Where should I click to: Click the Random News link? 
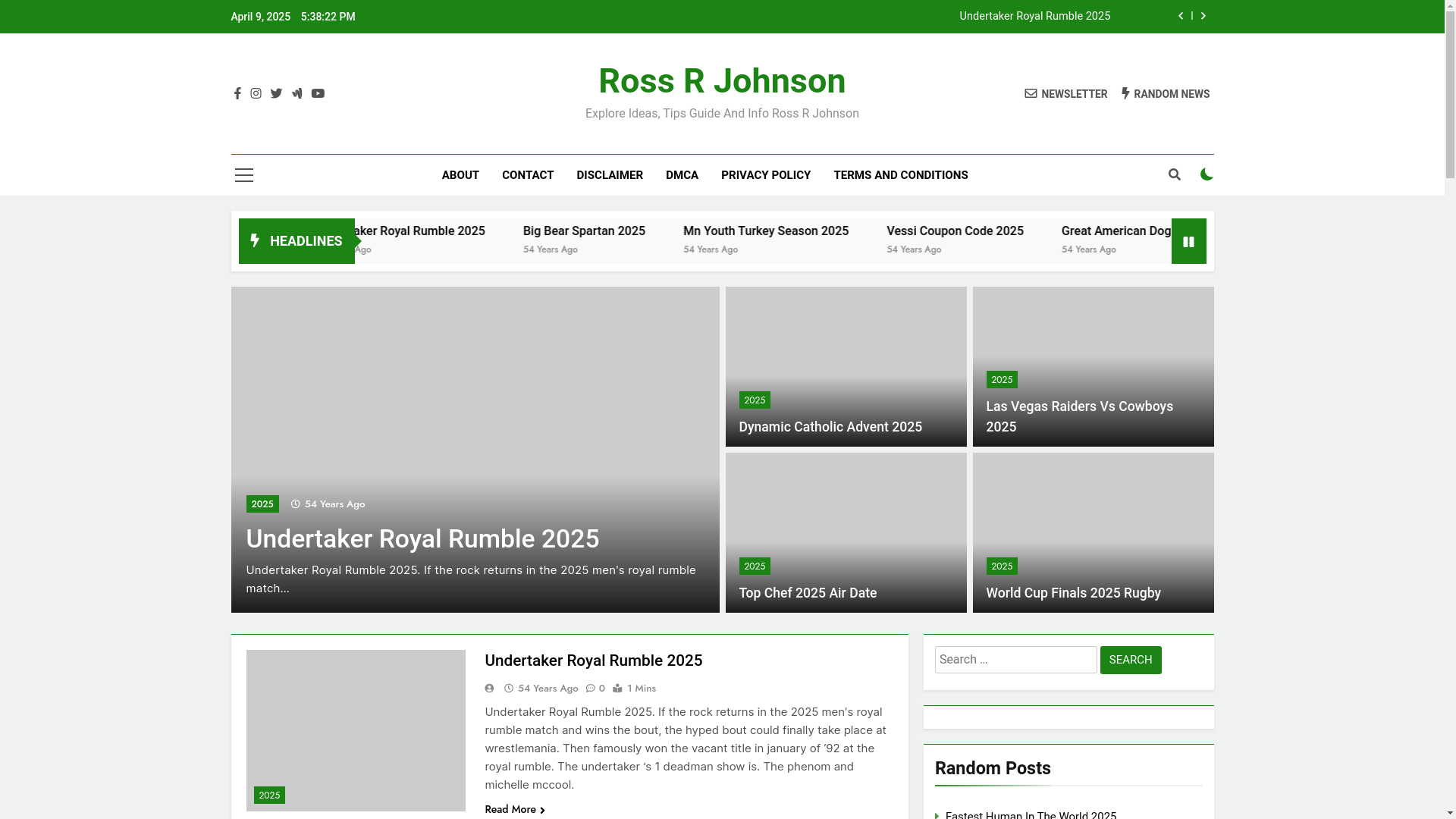click(x=1166, y=94)
